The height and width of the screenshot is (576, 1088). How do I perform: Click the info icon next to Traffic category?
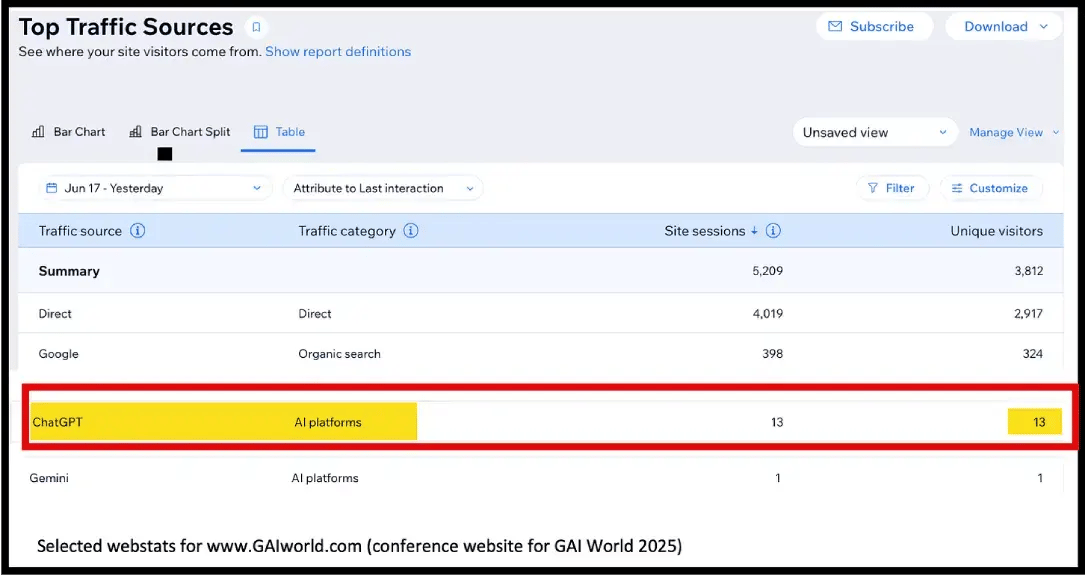coord(409,231)
